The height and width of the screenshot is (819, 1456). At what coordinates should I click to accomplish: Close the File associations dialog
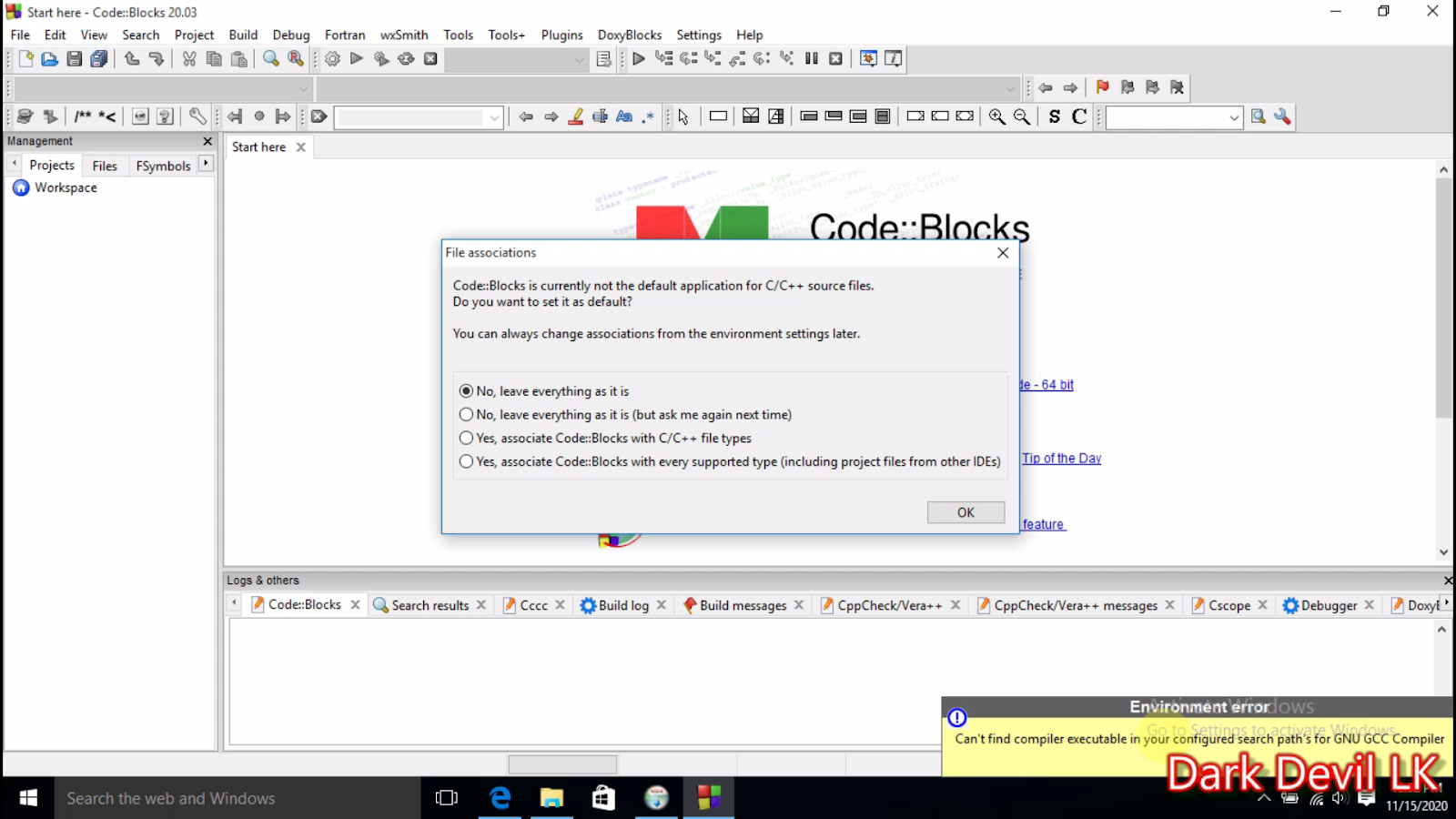point(1003,253)
